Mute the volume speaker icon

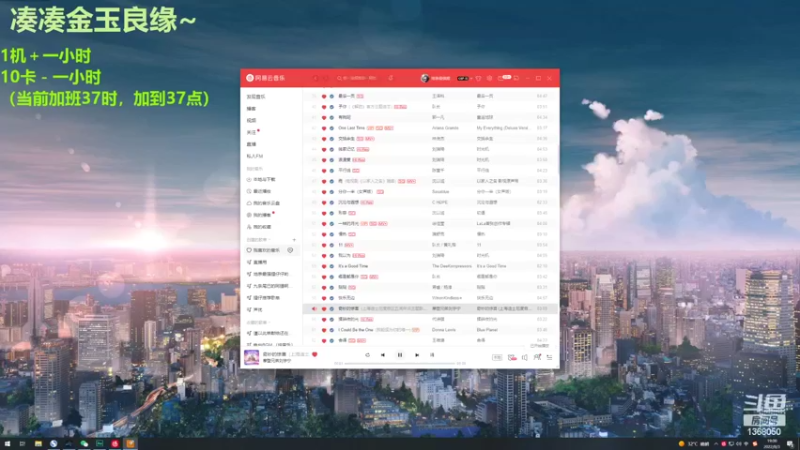tap(524, 358)
